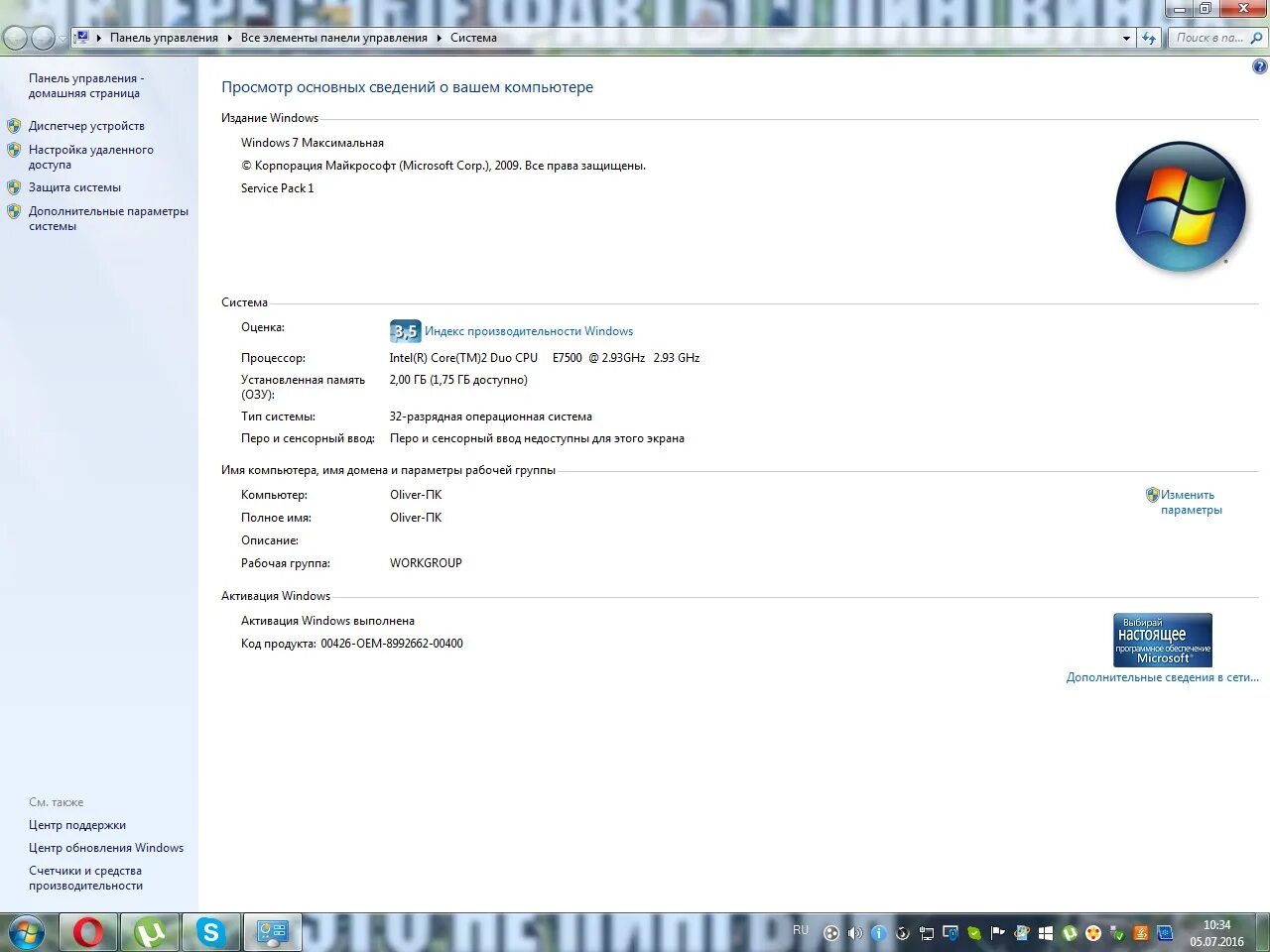
Task: Click the green speech bubble tray icon
Action: [x=974, y=933]
